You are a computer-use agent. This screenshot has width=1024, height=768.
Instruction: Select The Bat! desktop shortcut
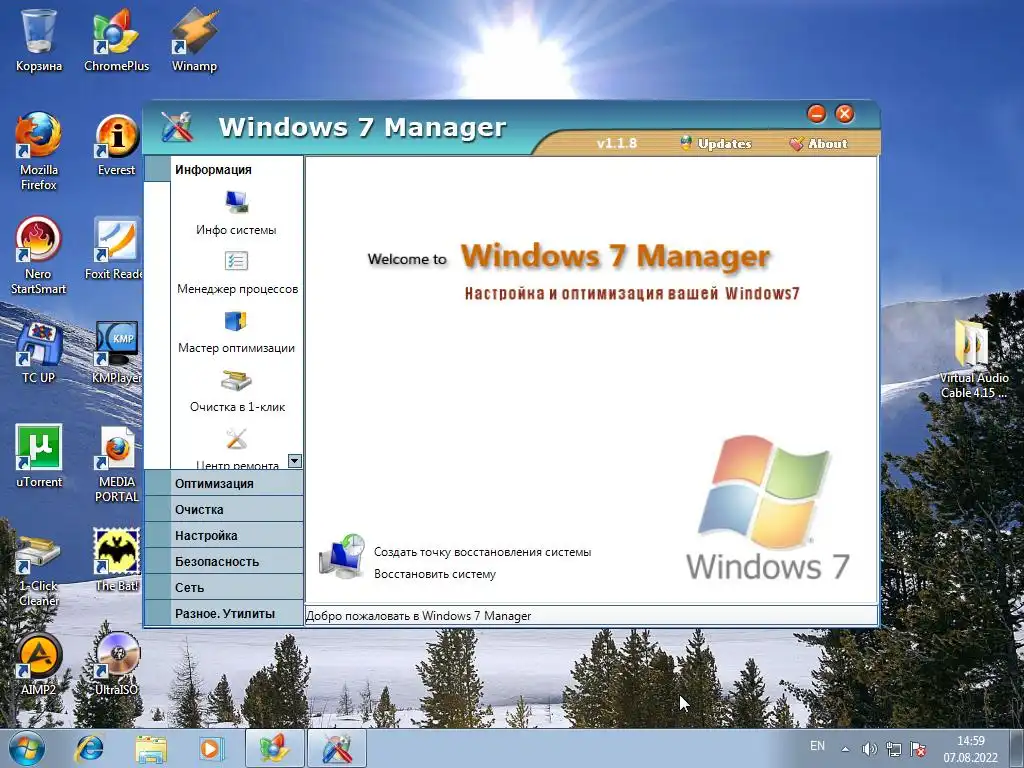click(116, 560)
